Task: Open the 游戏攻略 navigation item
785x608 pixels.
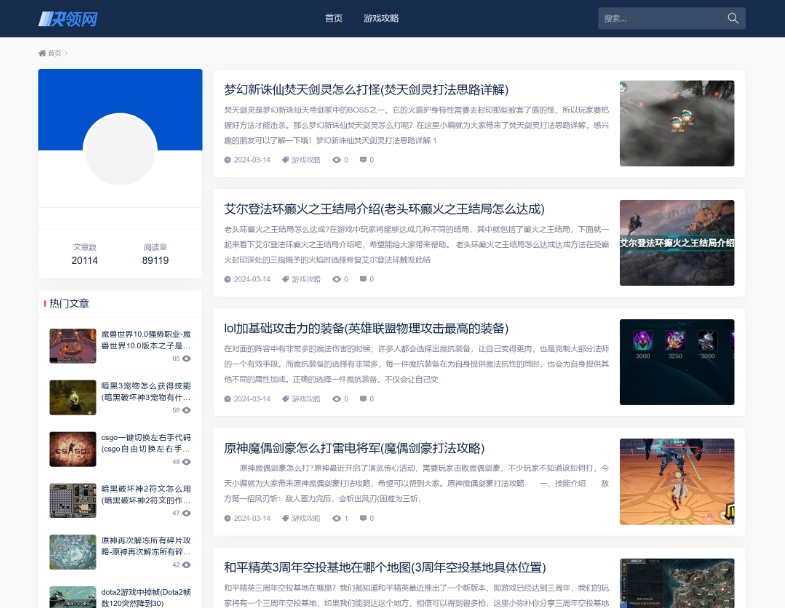Action: coord(381,19)
